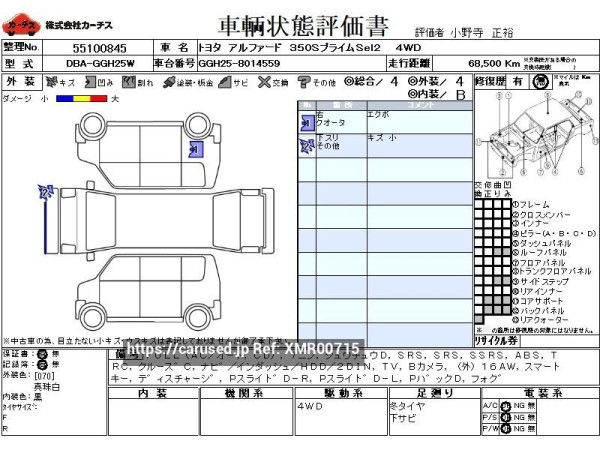Click the 修復歴 label

490,82
